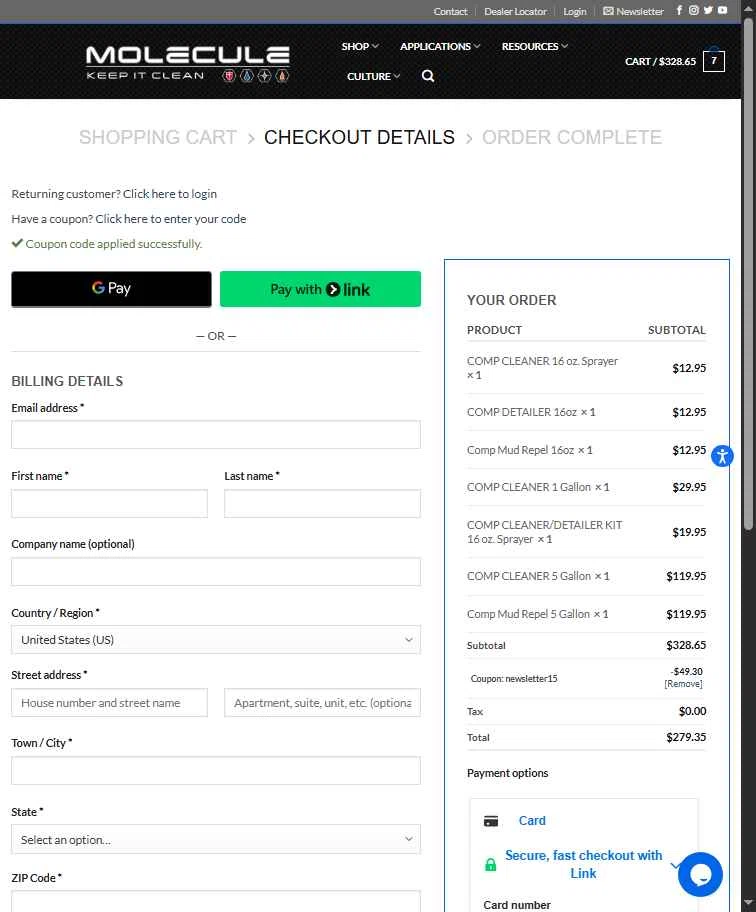
Task: Focus the Company name field
Action: click(216, 572)
